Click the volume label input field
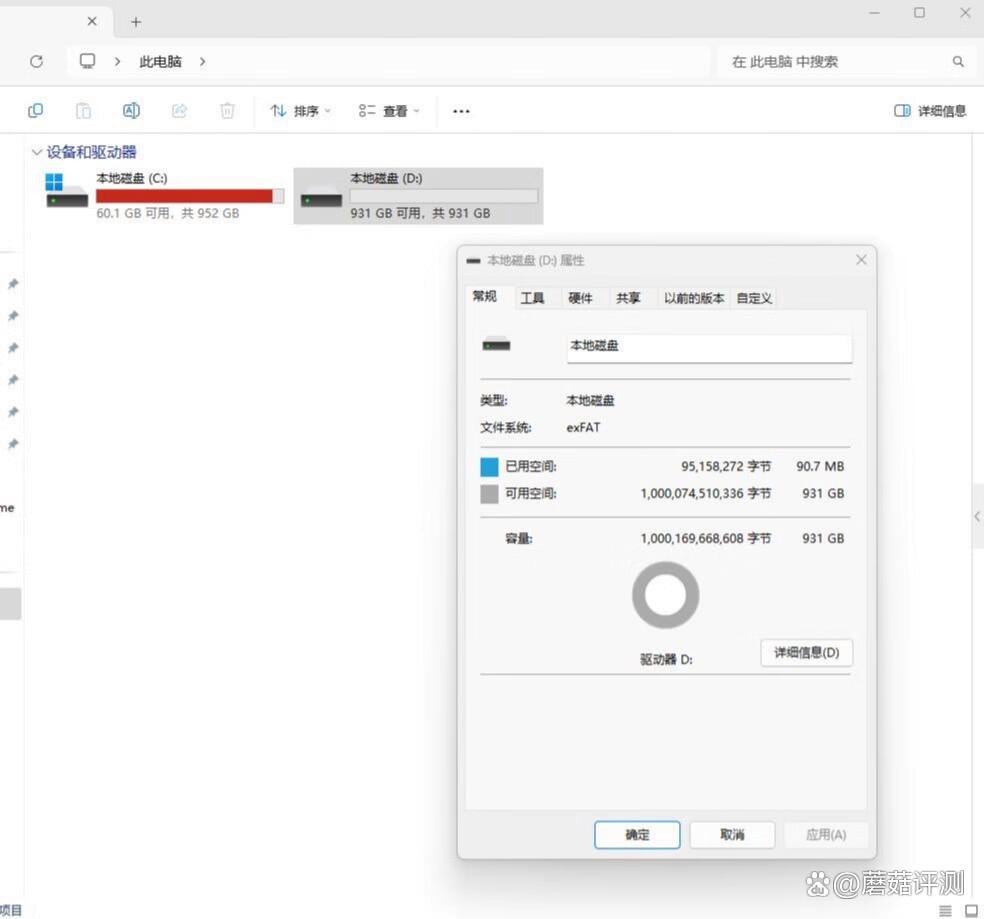The height and width of the screenshot is (919, 984). [709, 346]
